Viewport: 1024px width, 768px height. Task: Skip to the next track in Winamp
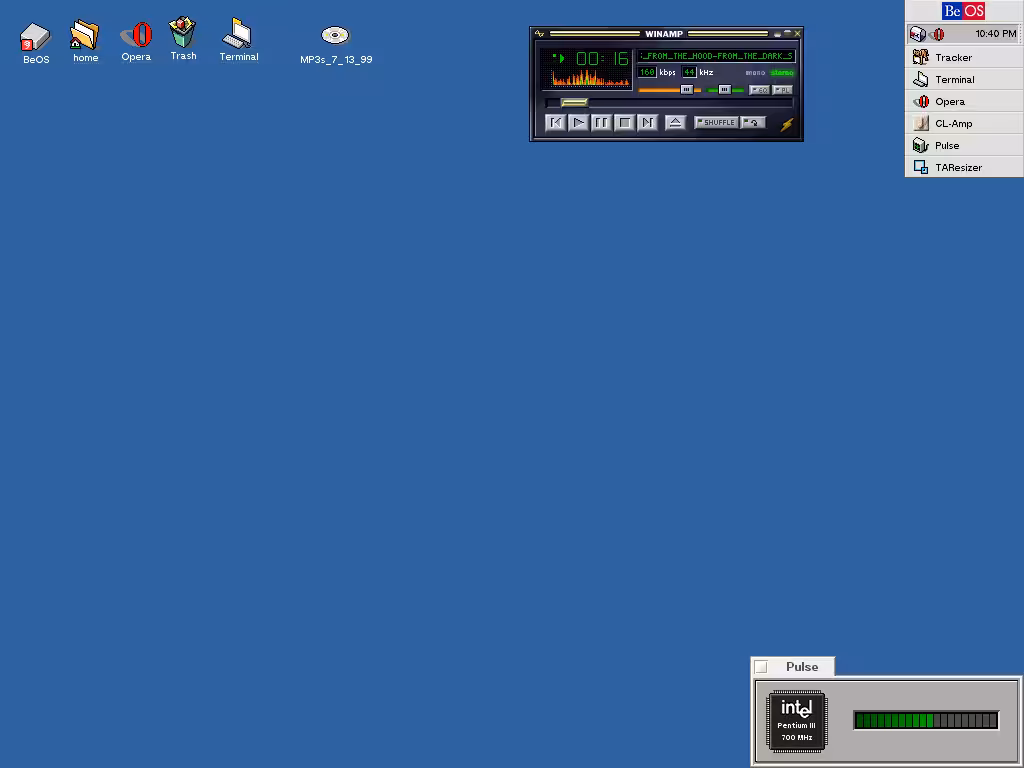click(x=647, y=123)
